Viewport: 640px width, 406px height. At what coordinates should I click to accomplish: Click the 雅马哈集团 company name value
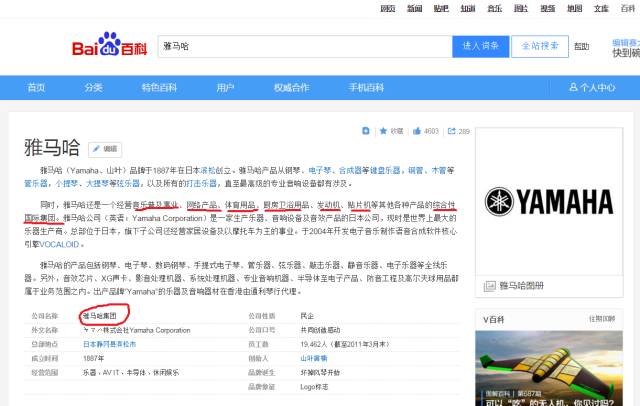click(x=100, y=316)
